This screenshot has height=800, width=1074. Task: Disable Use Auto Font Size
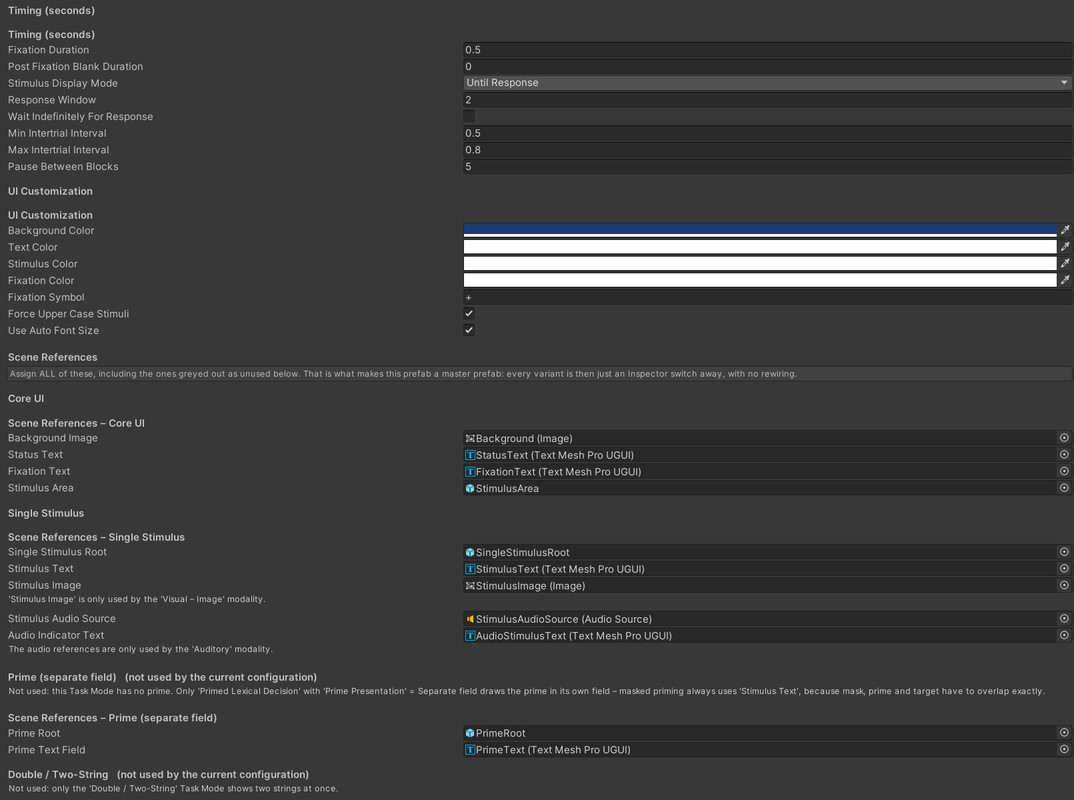coord(469,330)
